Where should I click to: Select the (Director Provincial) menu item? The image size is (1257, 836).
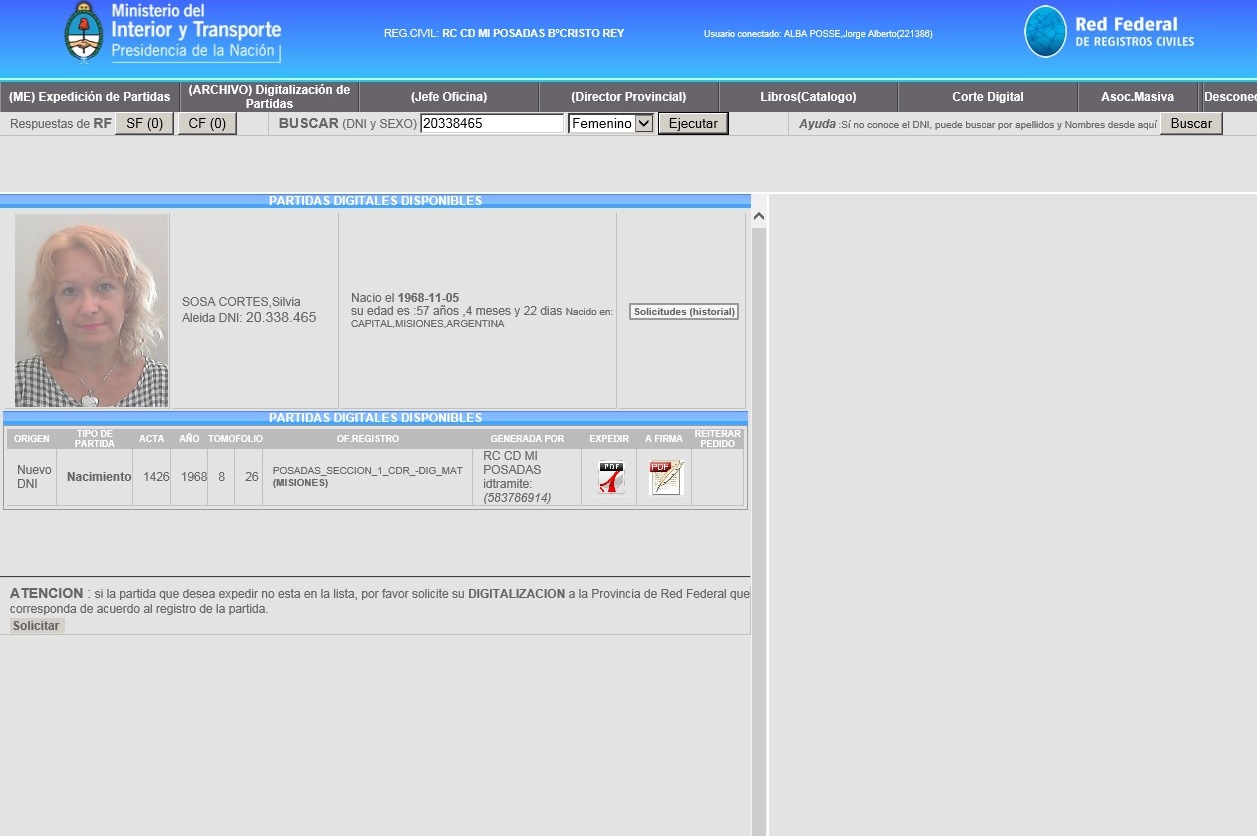pos(628,97)
